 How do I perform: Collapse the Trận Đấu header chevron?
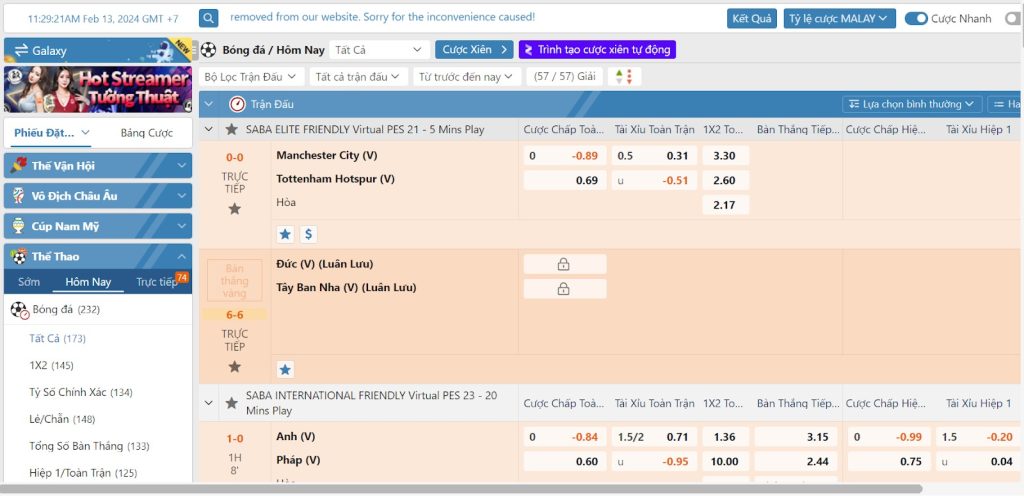pos(209,104)
